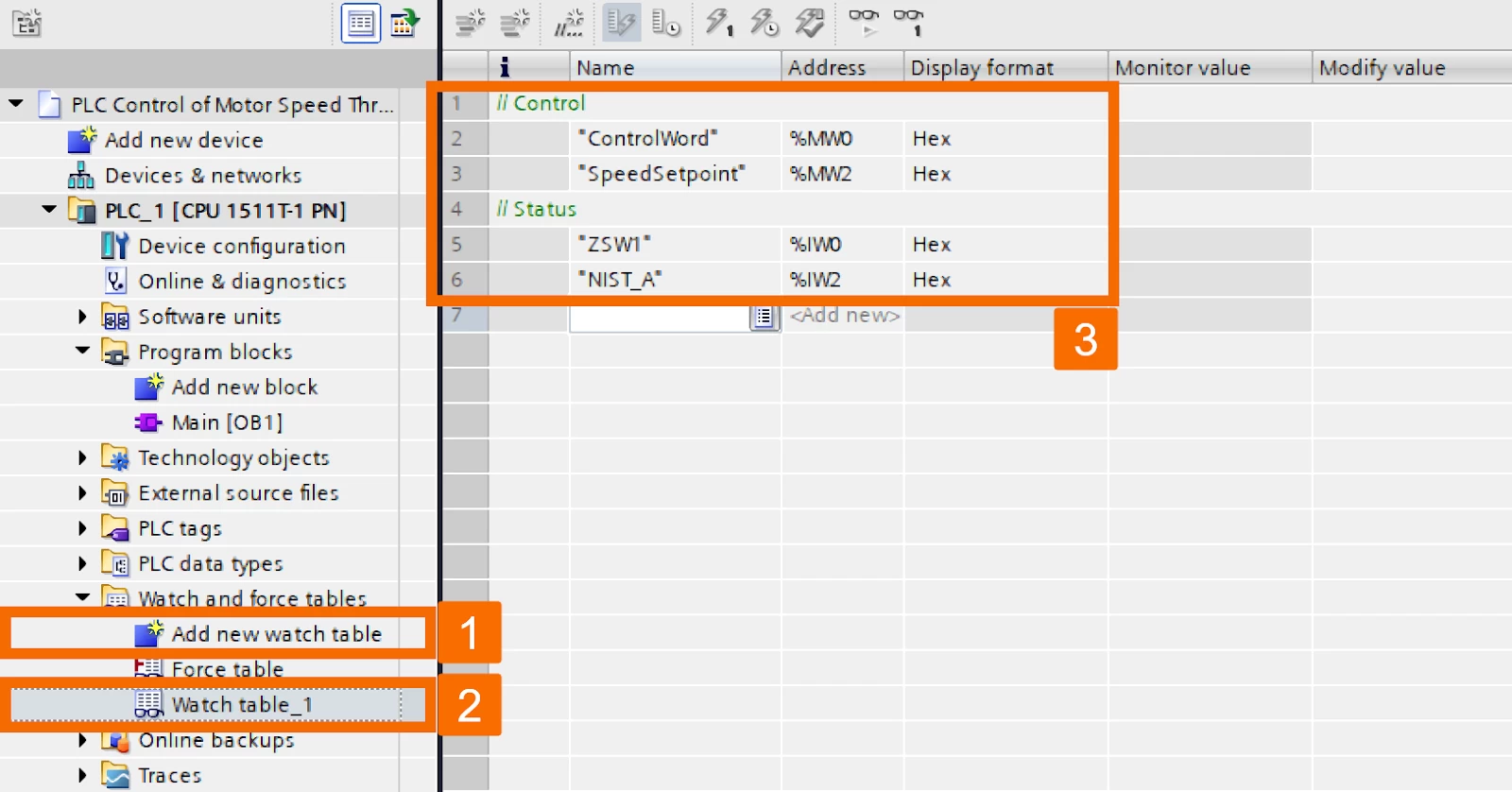Click Hex display format of NIST_A row
The image size is (1512, 792).
coord(1006,280)
